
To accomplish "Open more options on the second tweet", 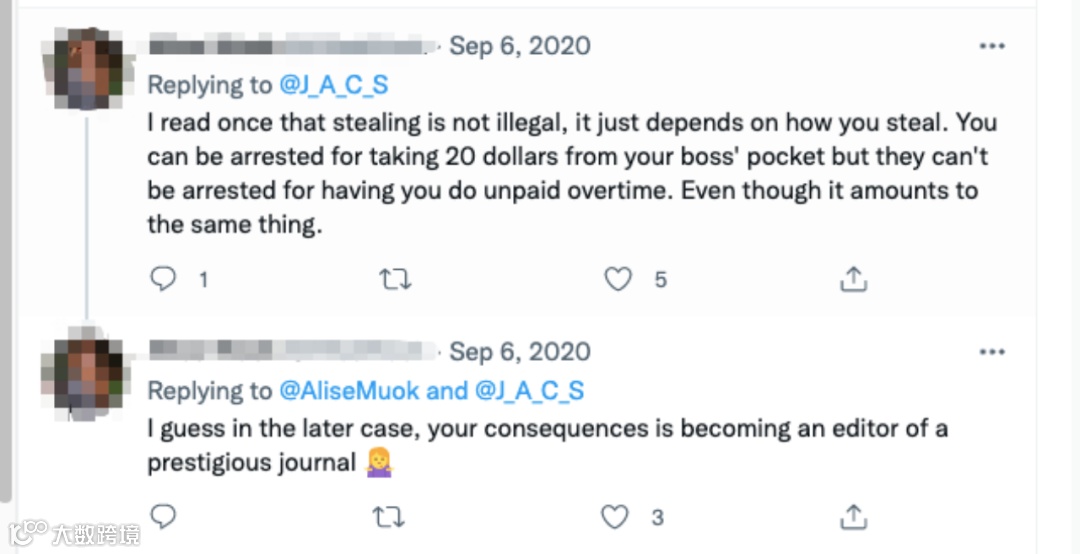I will (x=991, y=352).
